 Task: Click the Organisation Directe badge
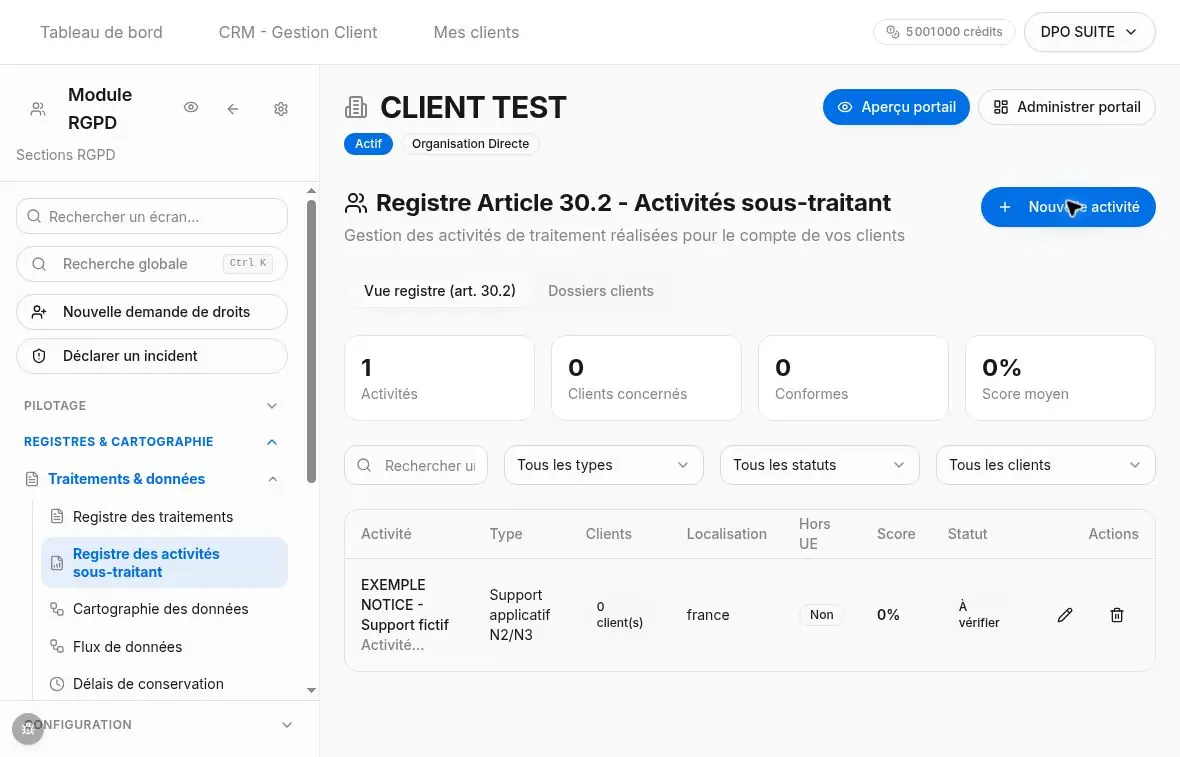[470, 144]
